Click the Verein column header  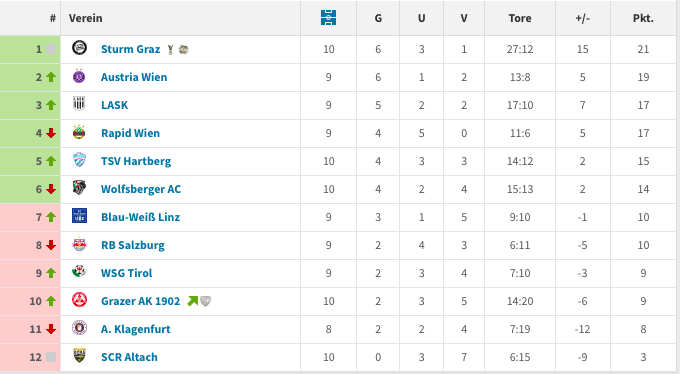click(x=85, y=18)
